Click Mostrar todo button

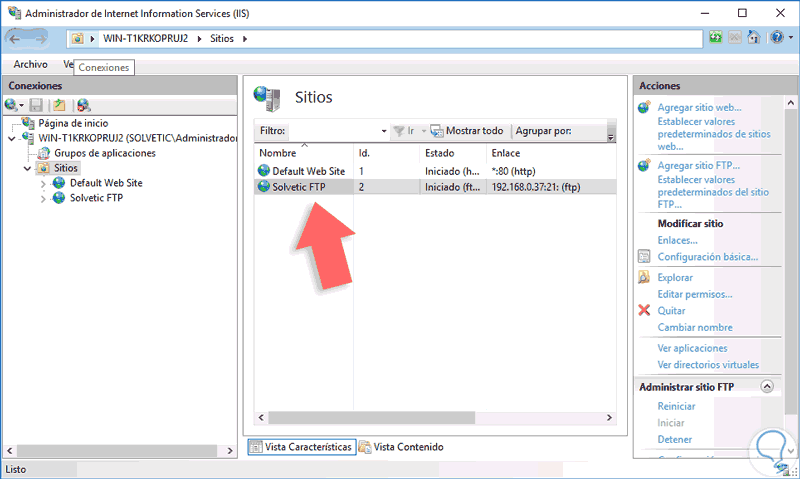pos(467,131)
